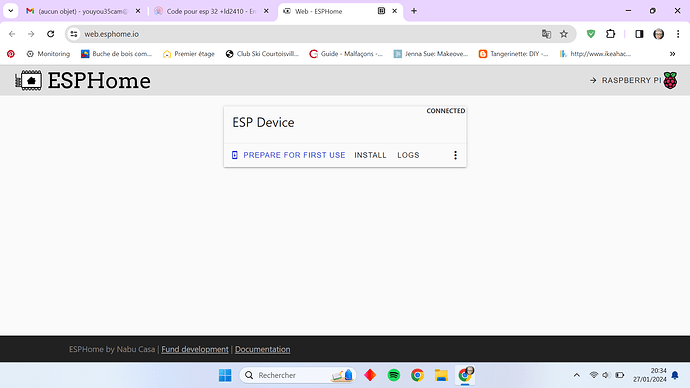The height and width of the screenshot is (388, 690).
Task: Show hidden bookmarks with chevron
Action: [672, 54]
